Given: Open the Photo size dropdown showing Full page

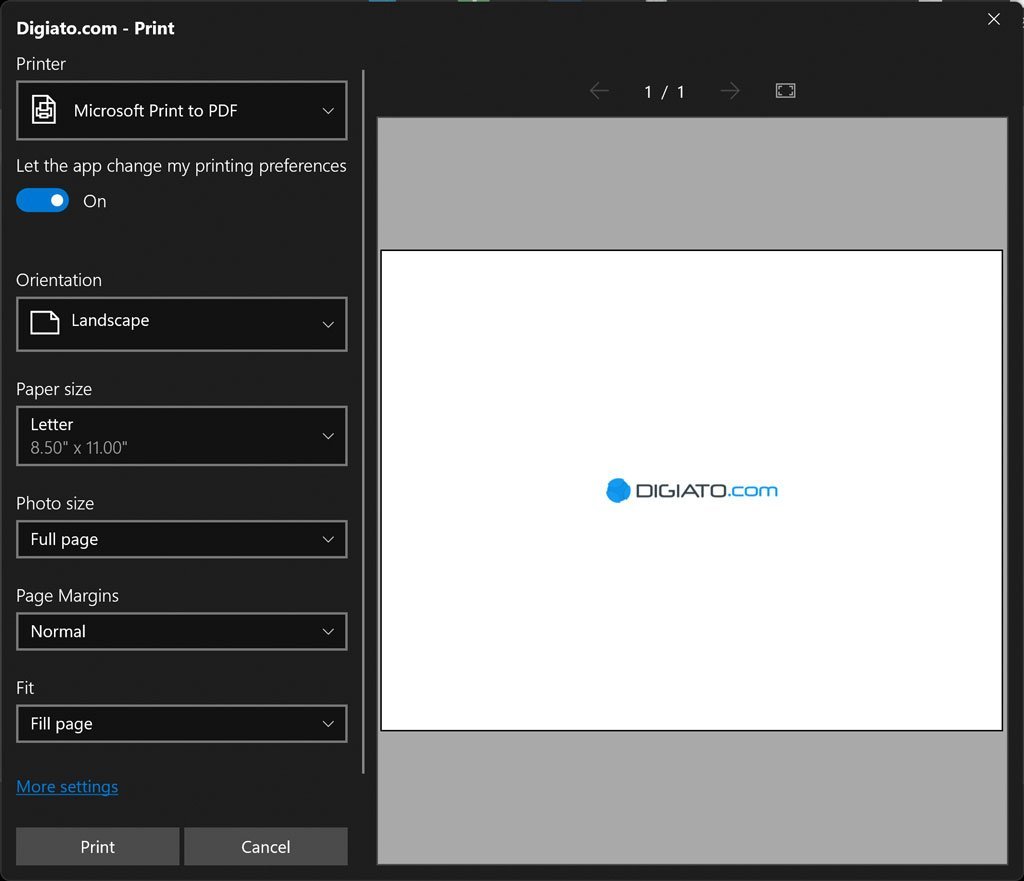Looking at the screenshot, I should coord(182,539).
